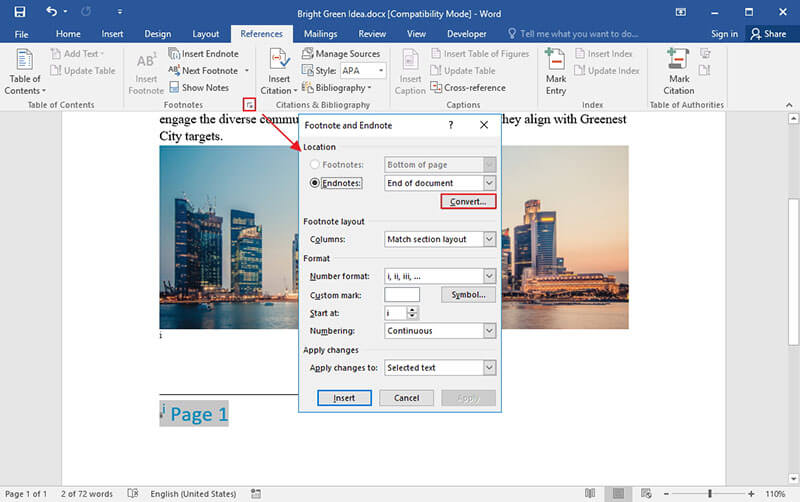Open Columns Match section layout dropdown
The width and height of the screenshot is (800, 502).
489,239
